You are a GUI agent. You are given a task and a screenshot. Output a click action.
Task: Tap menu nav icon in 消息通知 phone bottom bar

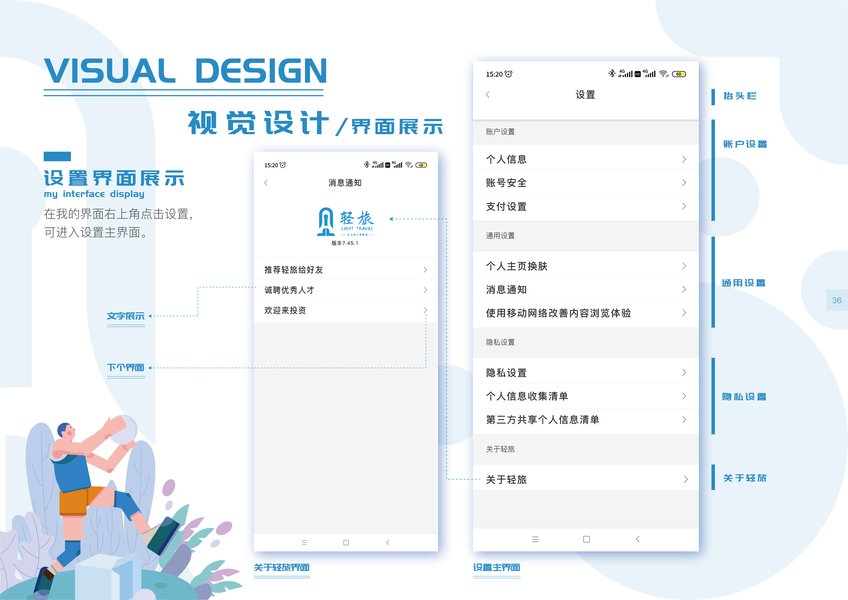(x=304, y=542)
